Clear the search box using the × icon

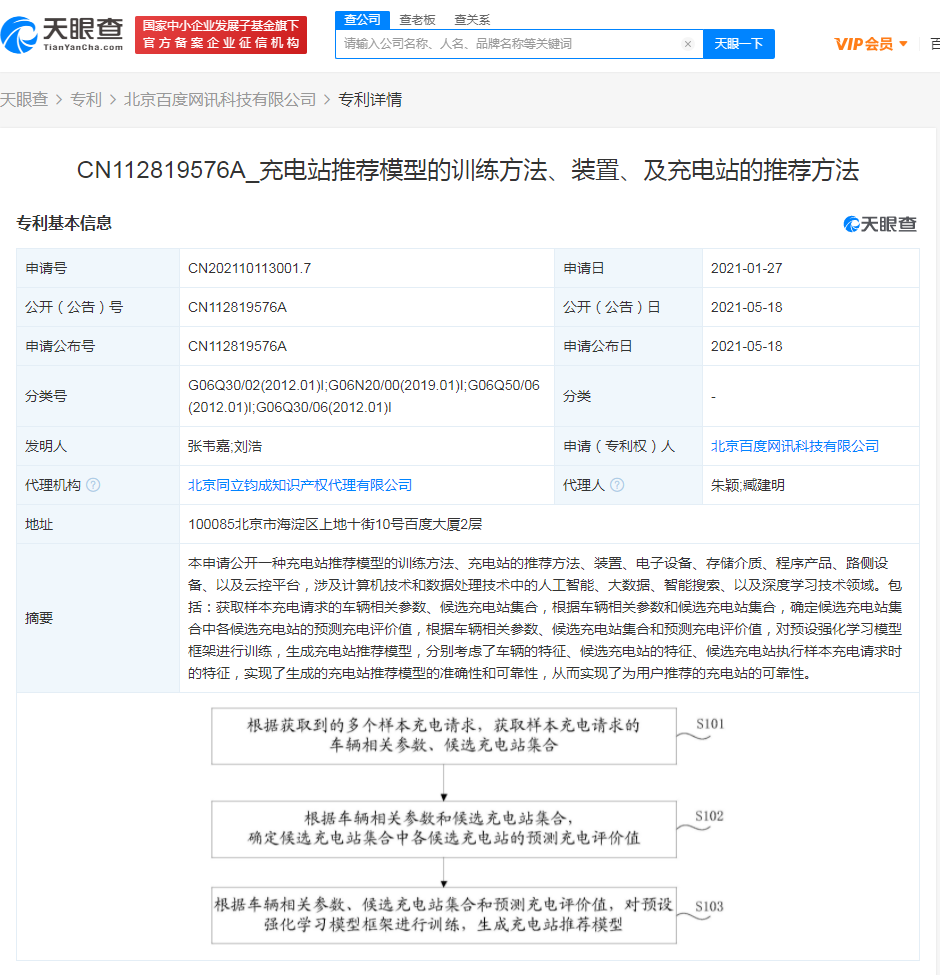tap(687, 44)
